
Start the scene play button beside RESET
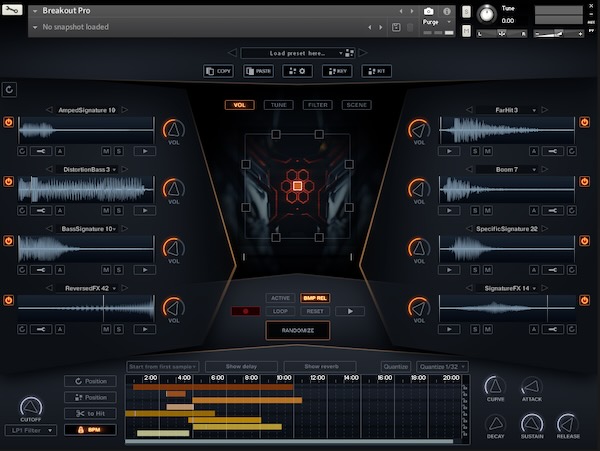click(x=350, y=311)
